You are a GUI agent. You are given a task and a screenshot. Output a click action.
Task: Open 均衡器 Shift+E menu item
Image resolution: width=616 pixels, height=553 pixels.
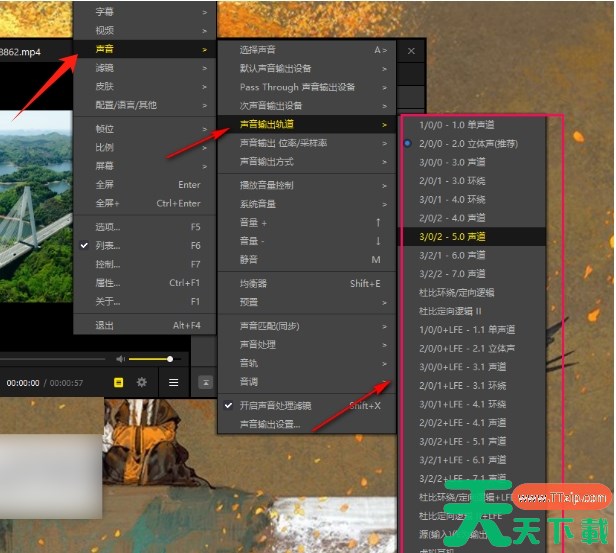[306, 284]
